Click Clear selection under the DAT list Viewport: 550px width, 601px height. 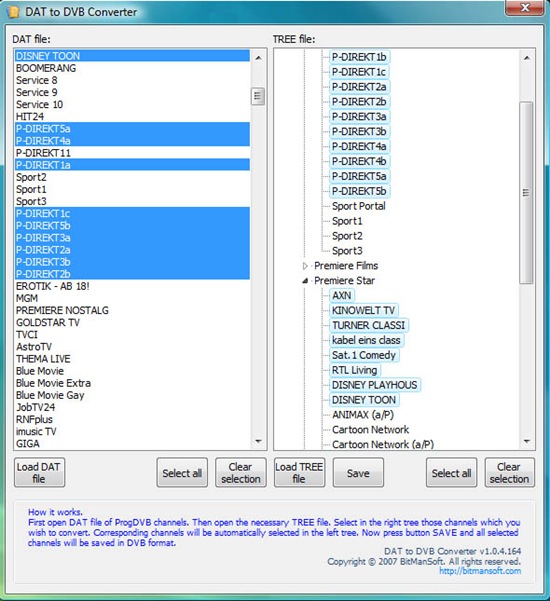coord(241,473)
